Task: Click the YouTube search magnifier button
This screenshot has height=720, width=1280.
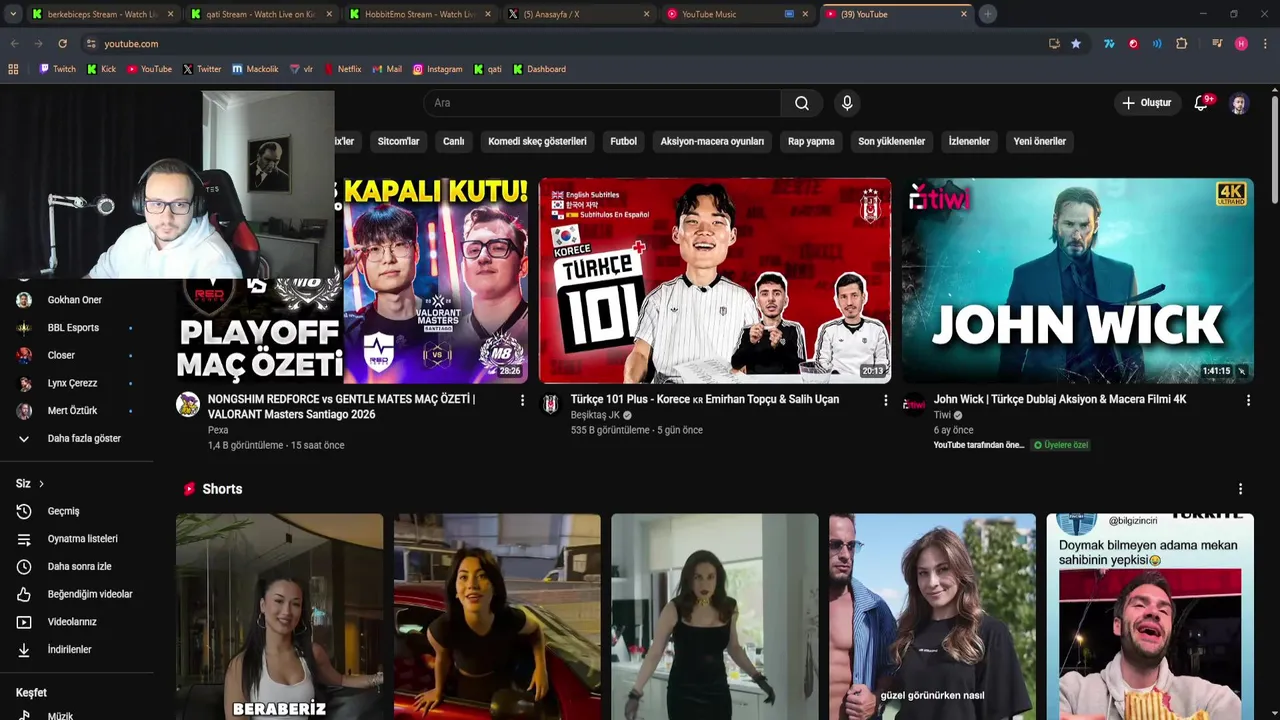Action: click(802, 103)
